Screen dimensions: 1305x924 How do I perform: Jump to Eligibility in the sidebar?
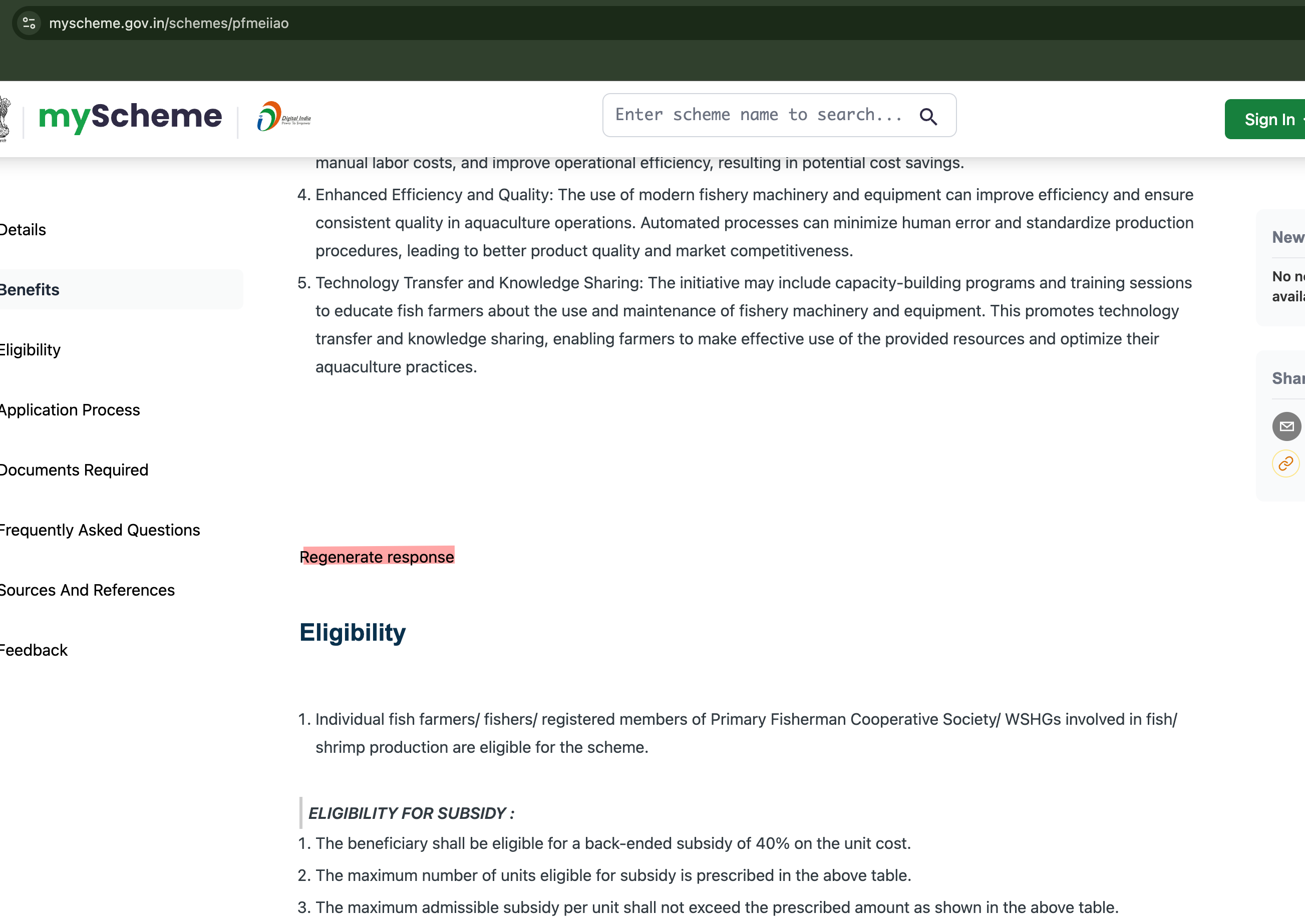coord(30,350)
